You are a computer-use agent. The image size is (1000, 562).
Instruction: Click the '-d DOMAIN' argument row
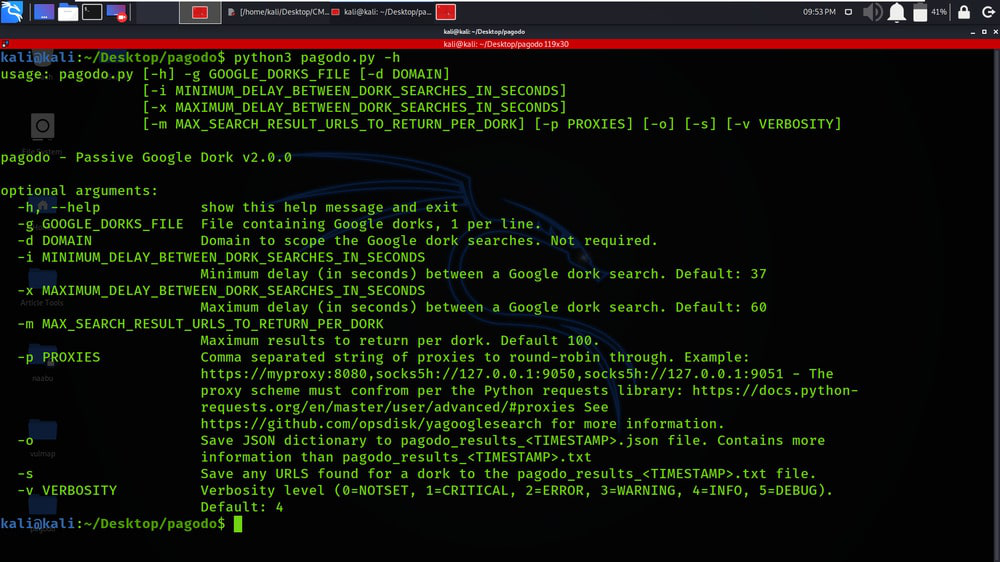pos(337,240)
